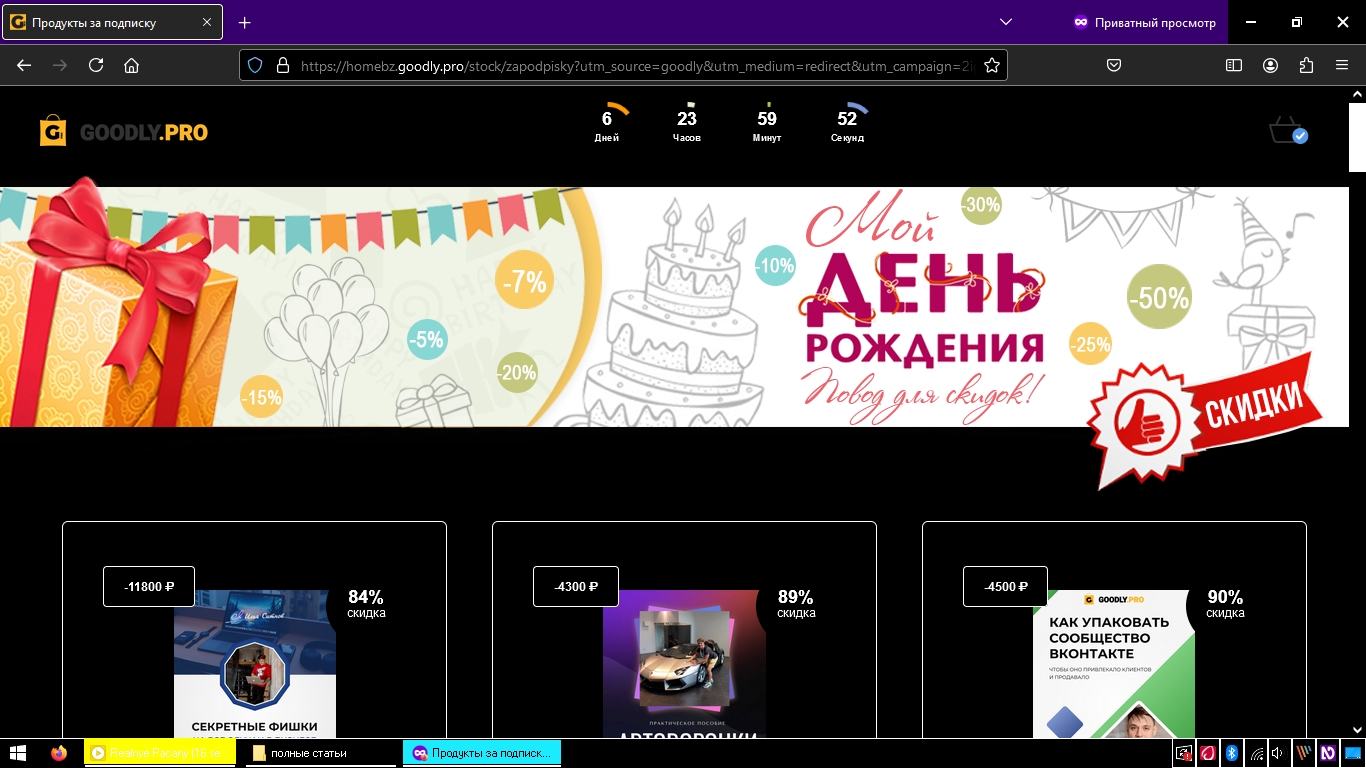Click the page vertical scrollbar thumb
This screenshot has width=1366, height=768.
tap(1357, 137)
